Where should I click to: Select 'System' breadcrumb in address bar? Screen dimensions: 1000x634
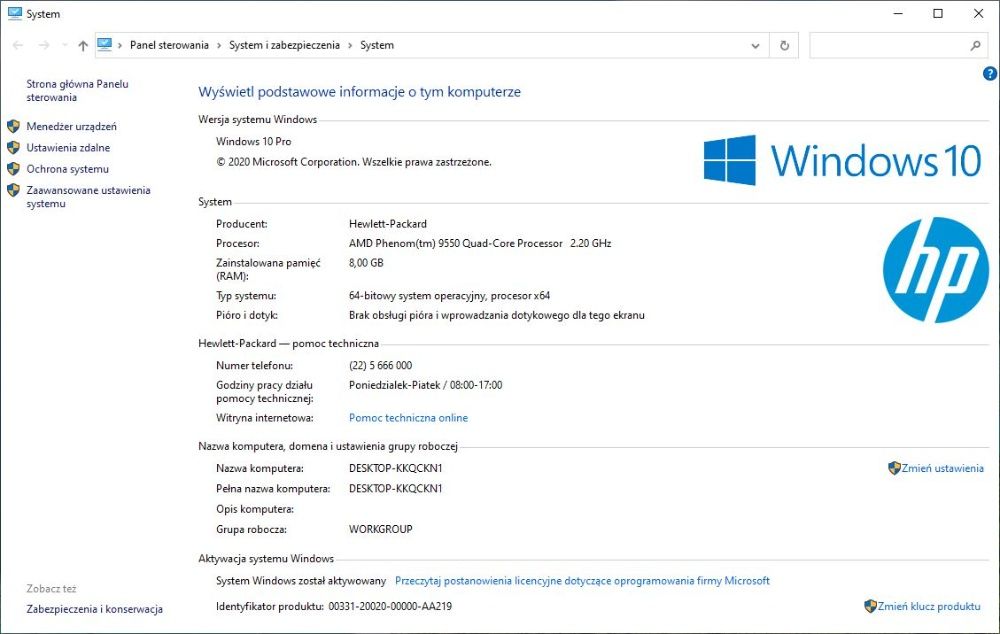[377, 45]
